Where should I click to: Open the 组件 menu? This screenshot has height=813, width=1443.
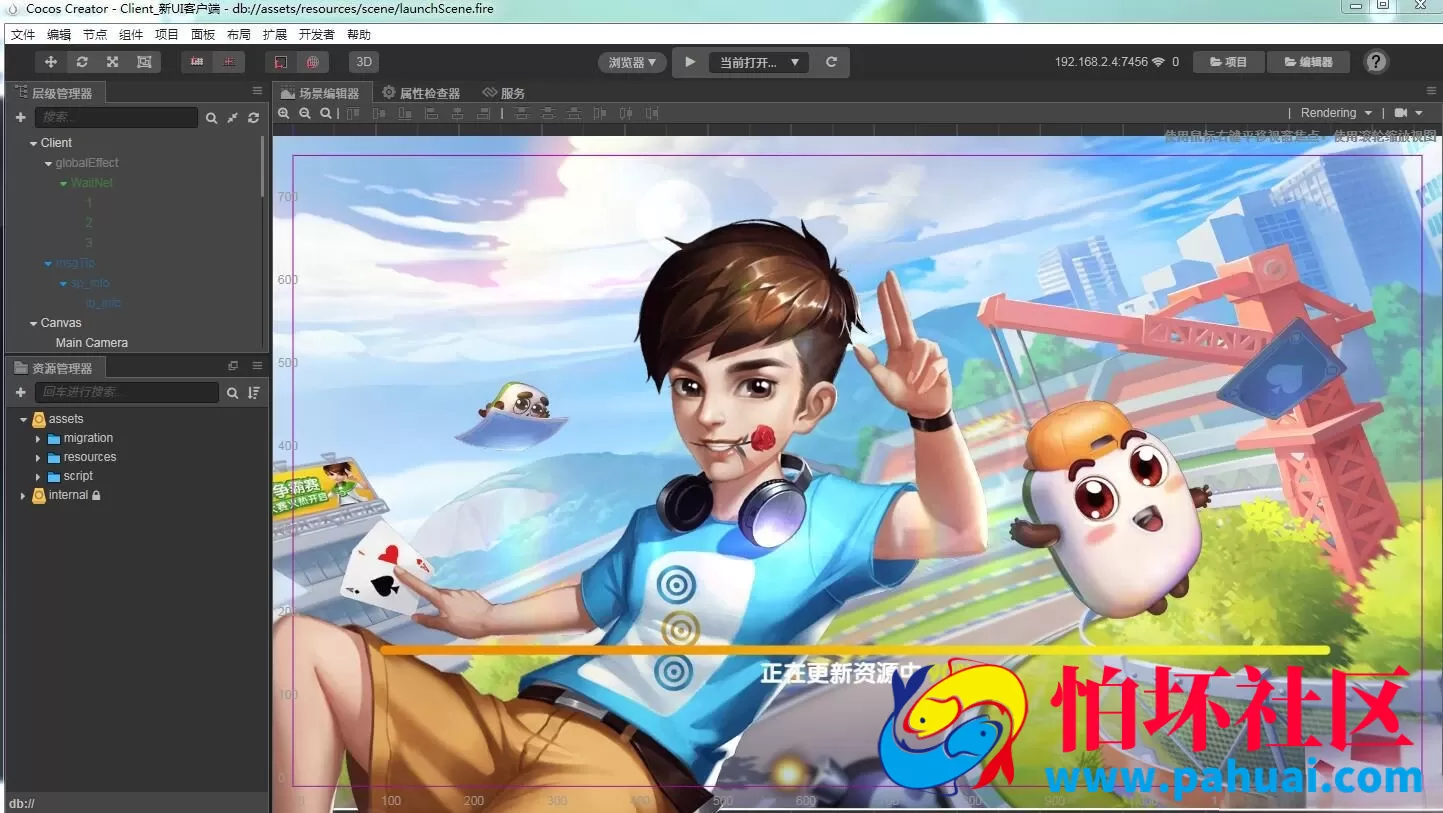tap(131, 35)
